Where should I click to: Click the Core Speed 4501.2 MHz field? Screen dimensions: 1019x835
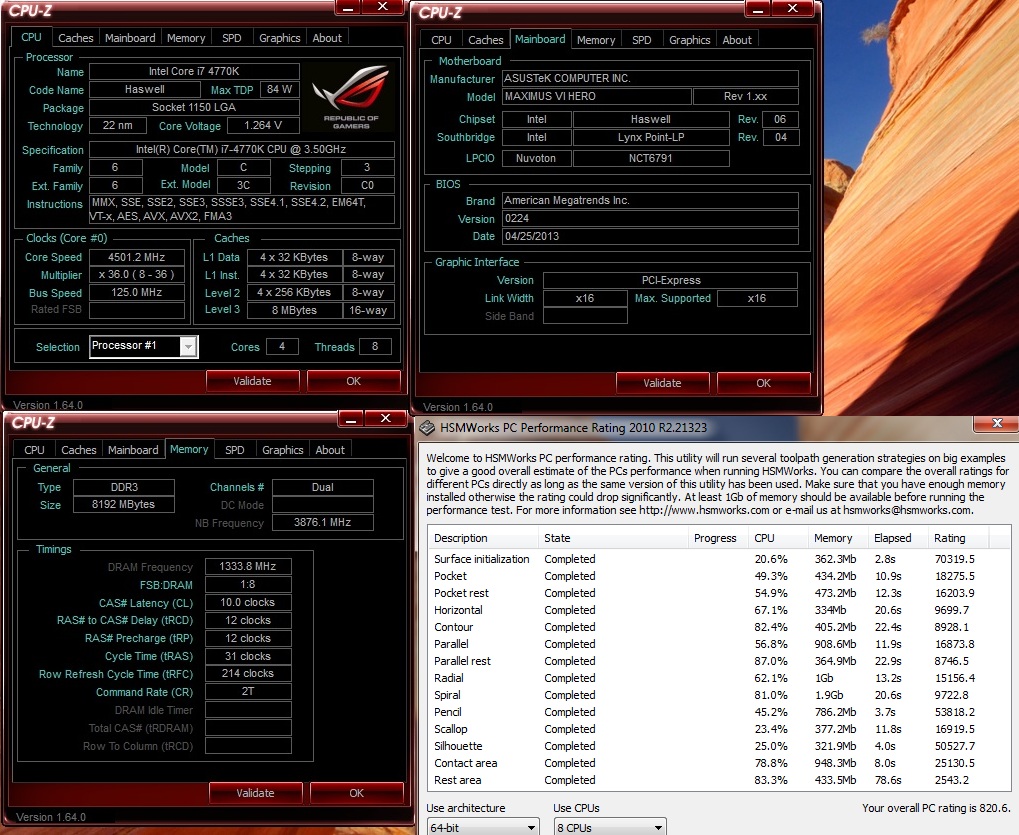click(136, 257)
